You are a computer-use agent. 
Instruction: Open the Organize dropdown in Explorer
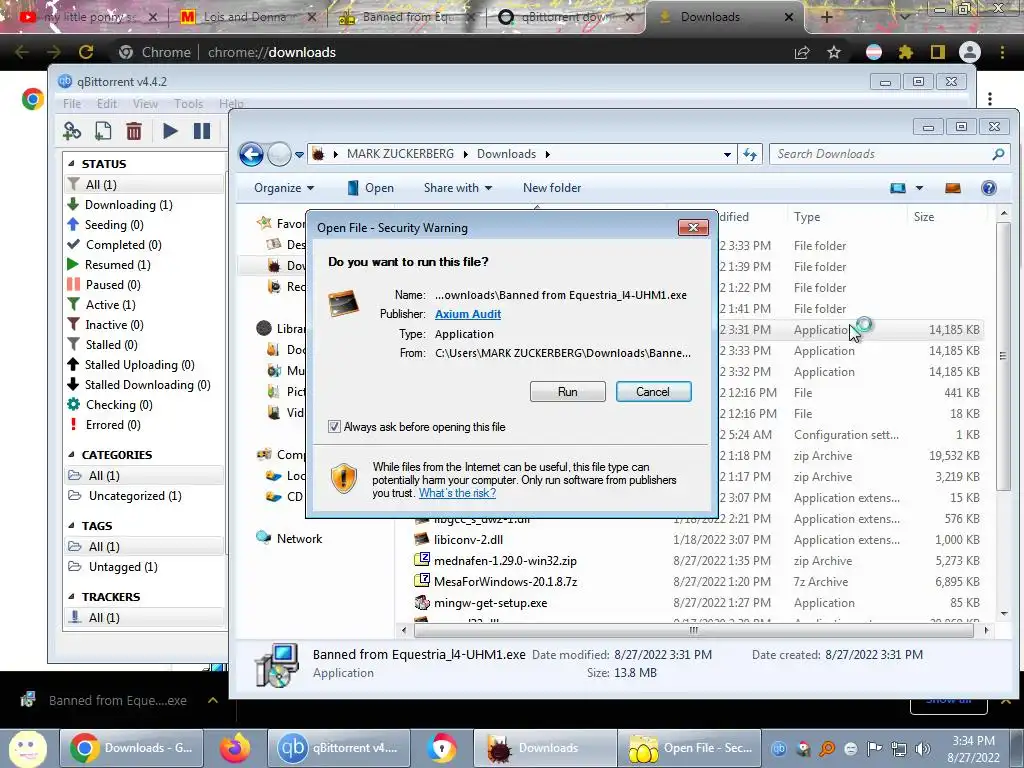(x=284, y=188)
